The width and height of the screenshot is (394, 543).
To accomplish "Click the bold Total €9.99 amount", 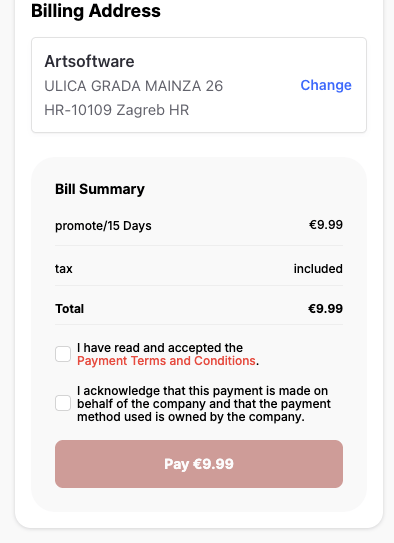I will coord(325,309).
